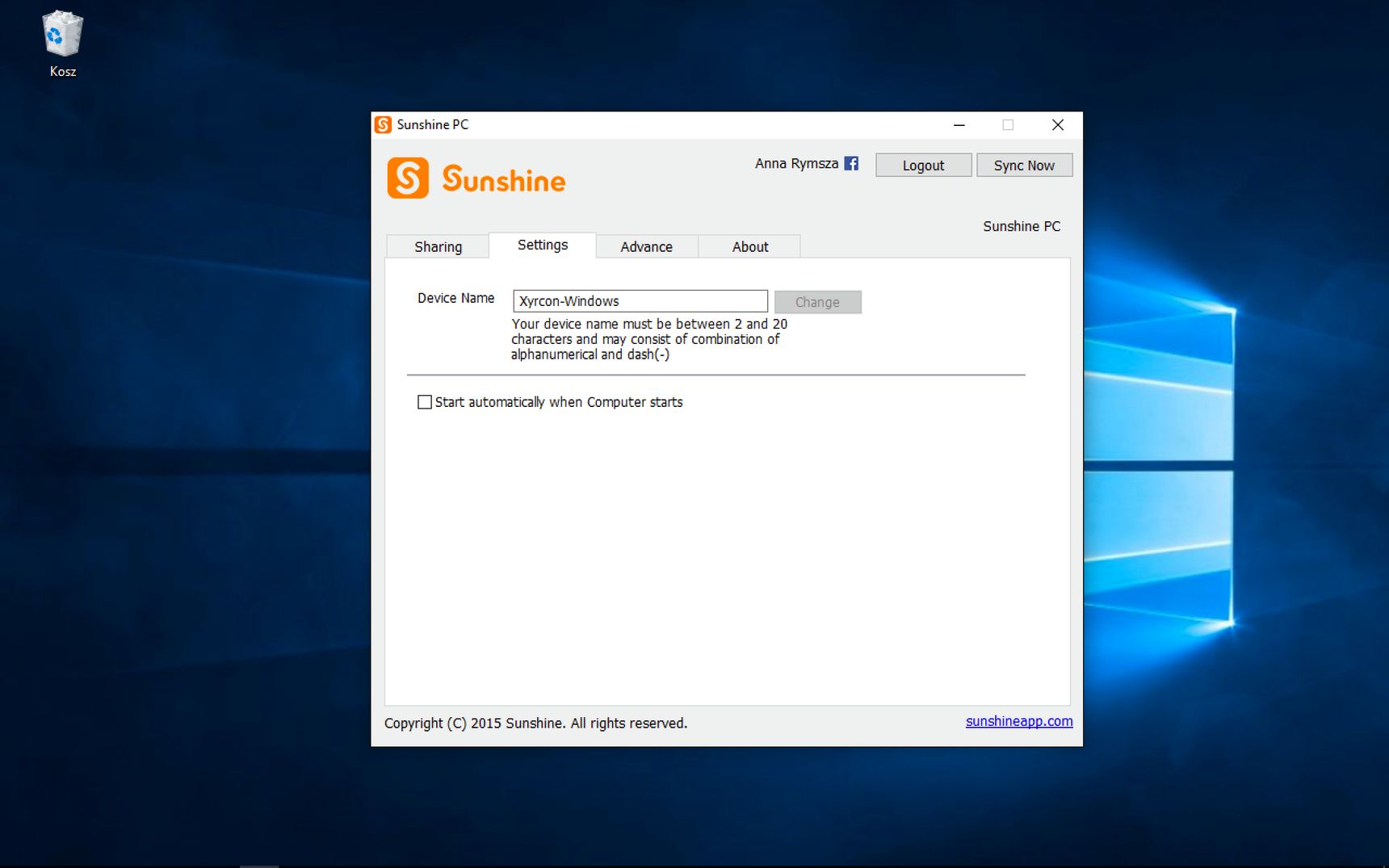1389x868 pixels.
Task: Click the Copyright (C) 2015 Sunshine text
Action: coord(535,723)
